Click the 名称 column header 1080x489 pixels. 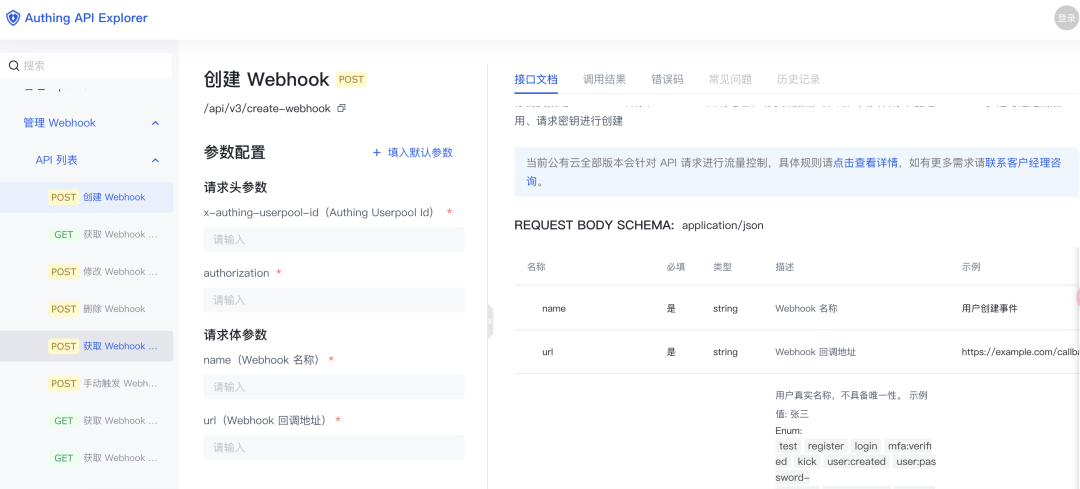coord(537,267)
